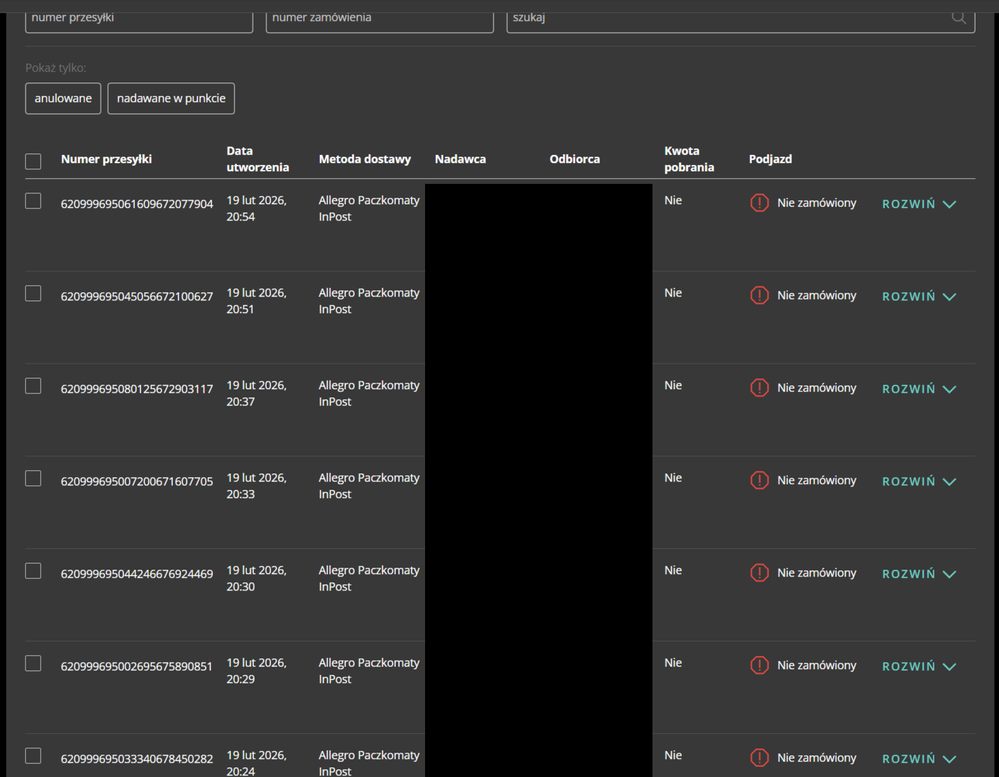Click warning icon for shipment ending 077904
The image size is (999, 777).
tap(759, 203)
